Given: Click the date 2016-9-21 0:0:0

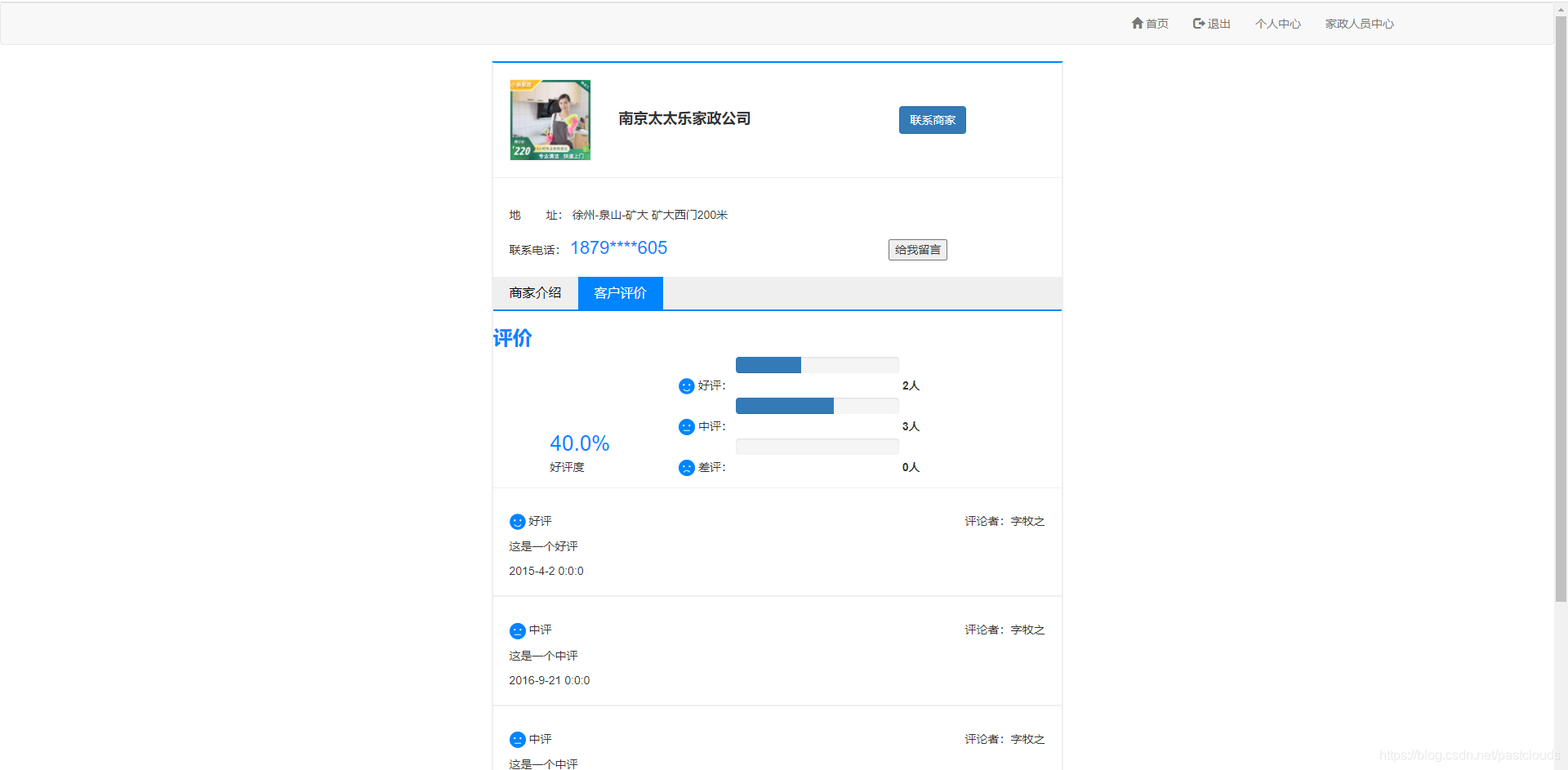Looking at the screenshot, I should coord(549,680).
